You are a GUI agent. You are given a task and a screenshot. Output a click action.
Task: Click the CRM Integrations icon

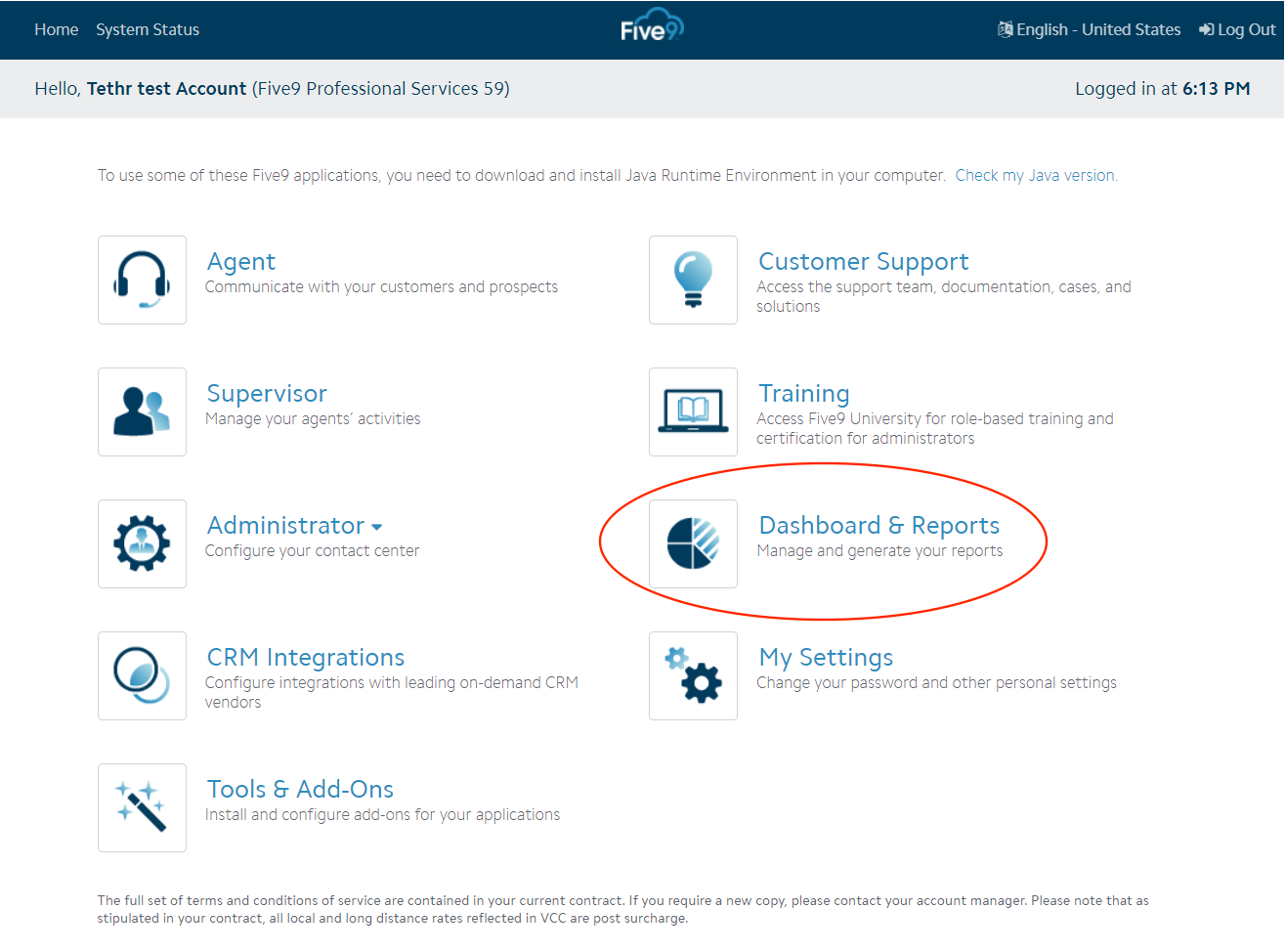(142, 675)
